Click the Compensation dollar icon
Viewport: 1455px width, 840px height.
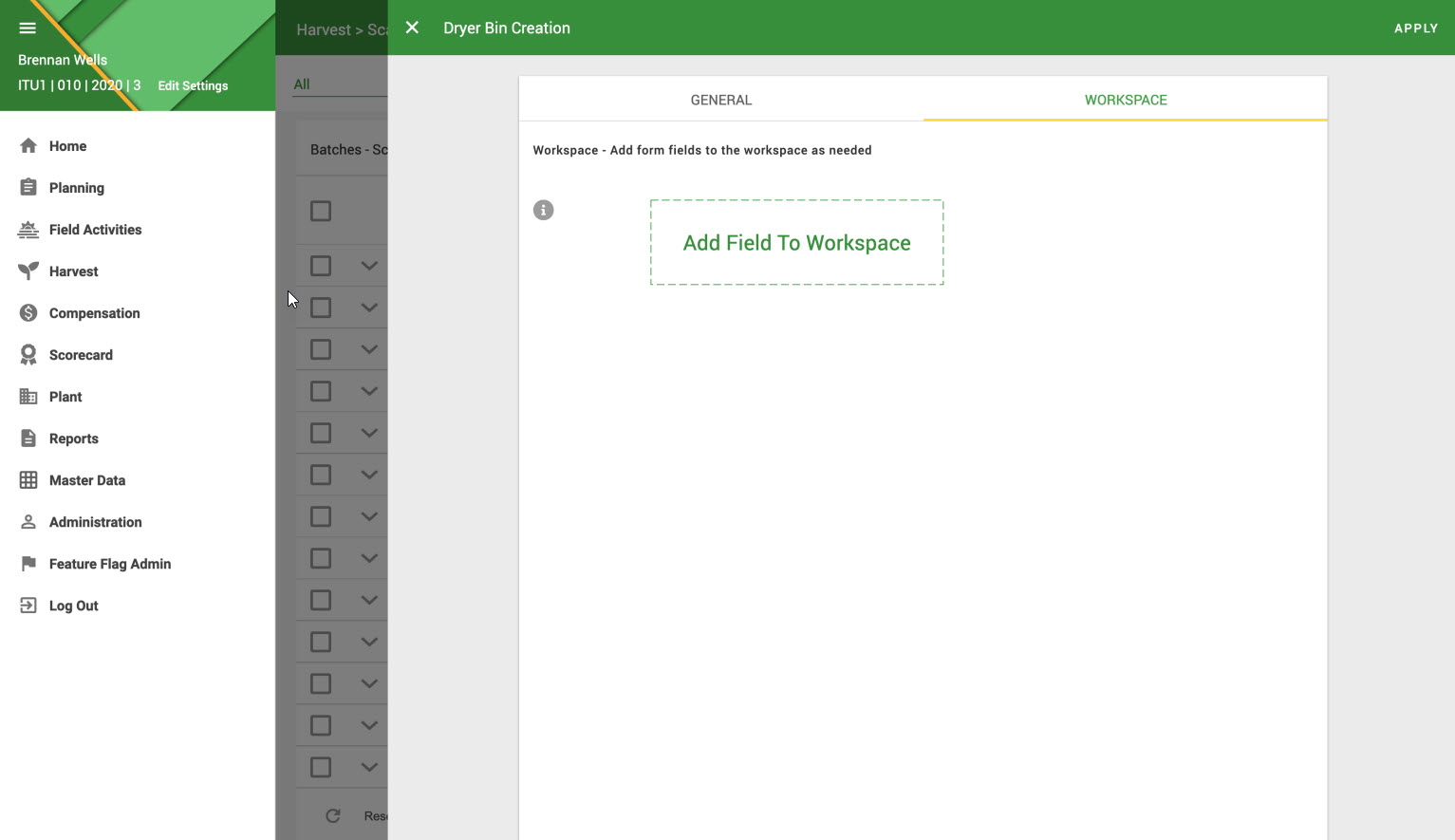coord(28,313)
